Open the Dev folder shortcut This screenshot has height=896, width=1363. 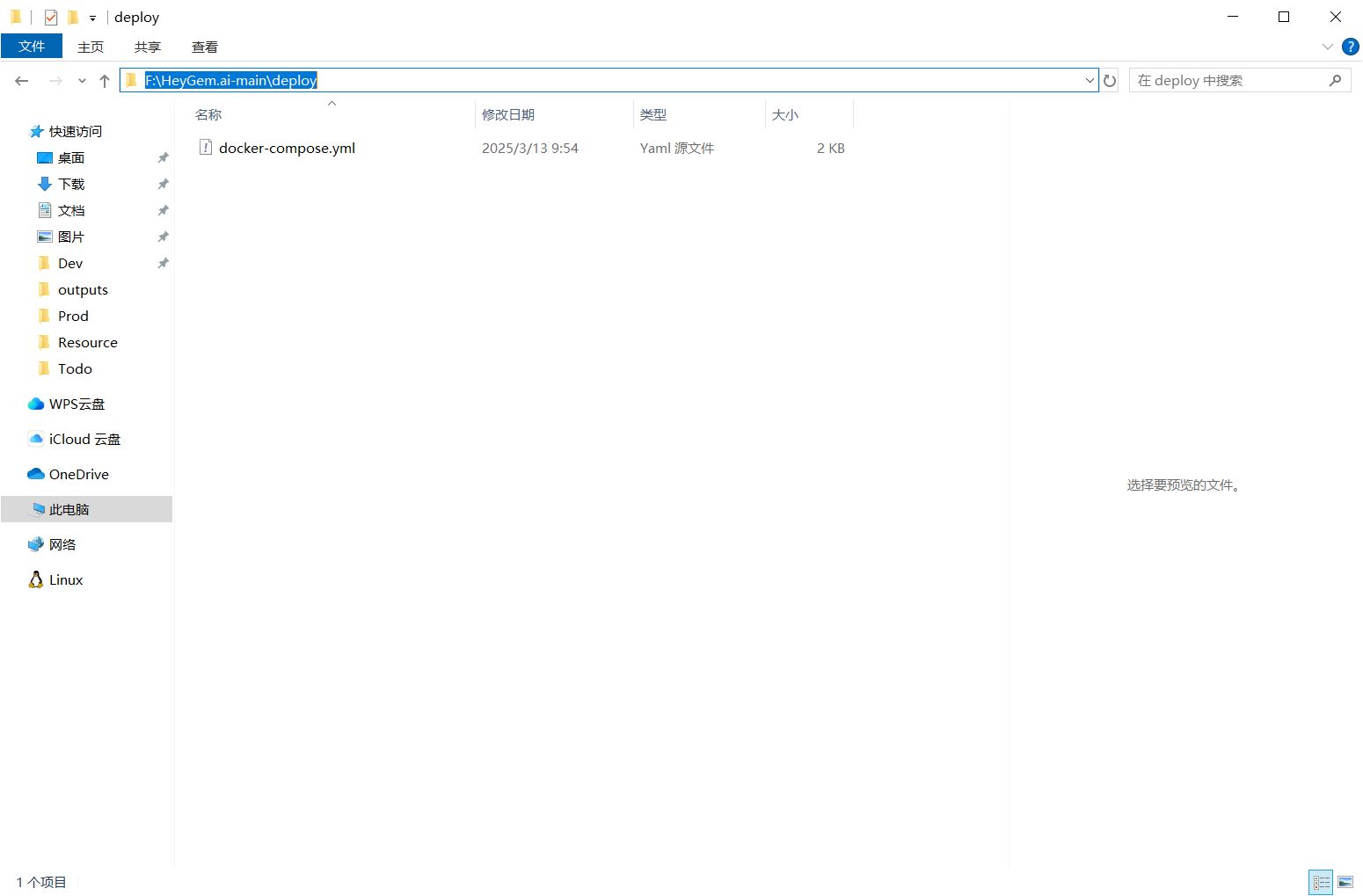(x=69, y=263)
